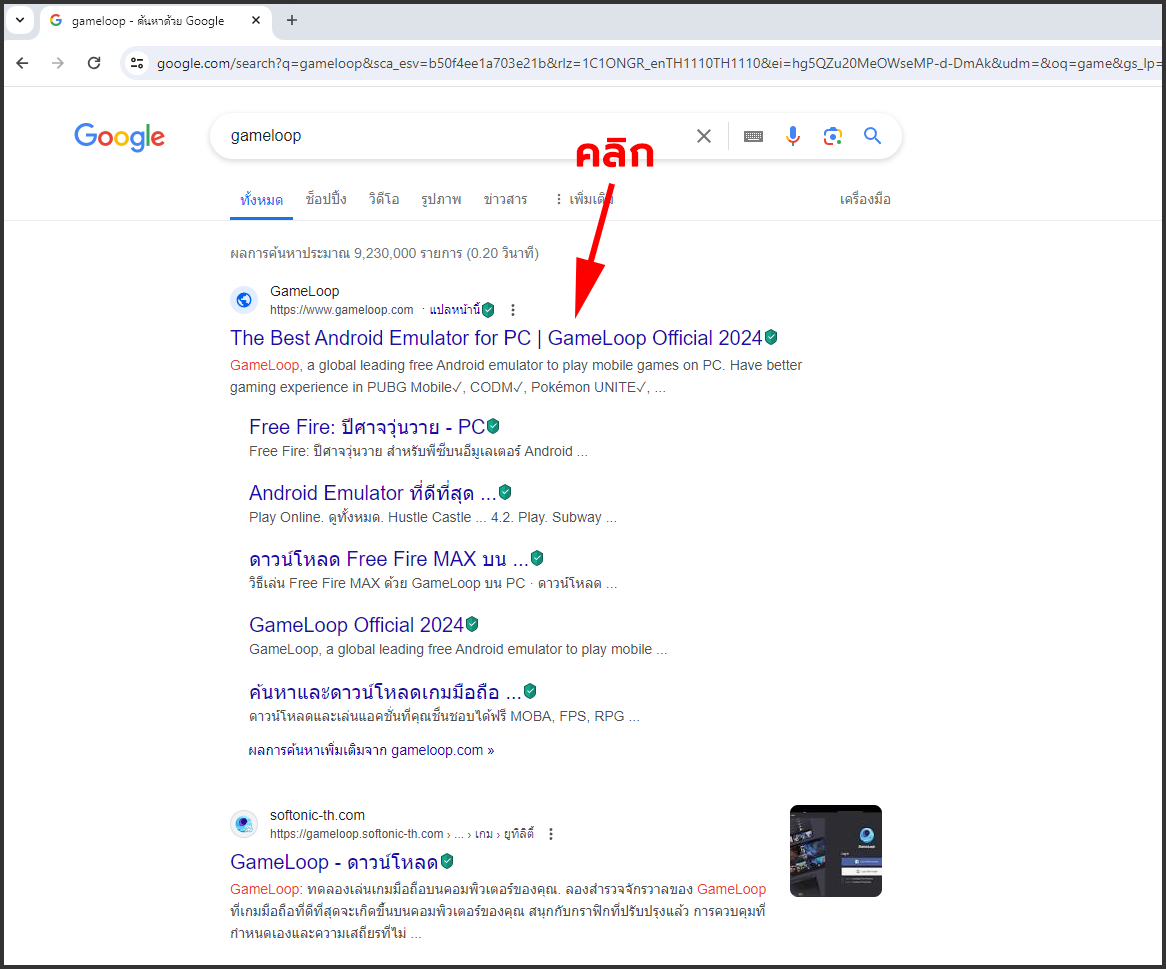Open more options for softonic-th.com result
This screenshot has width=1166, height=969.
pyautogui.click(x=550, y=834)
